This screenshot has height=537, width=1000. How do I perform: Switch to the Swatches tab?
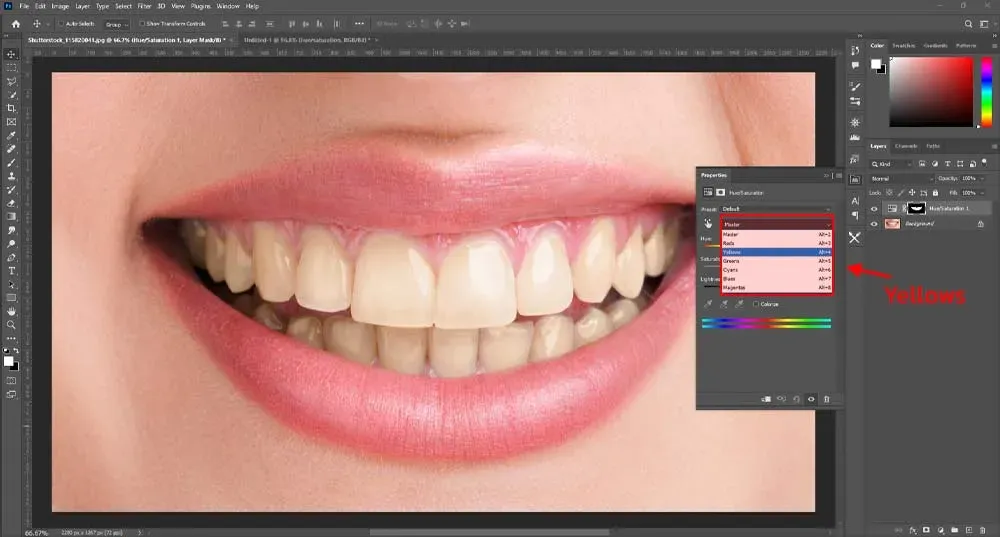tap(903, 46)
